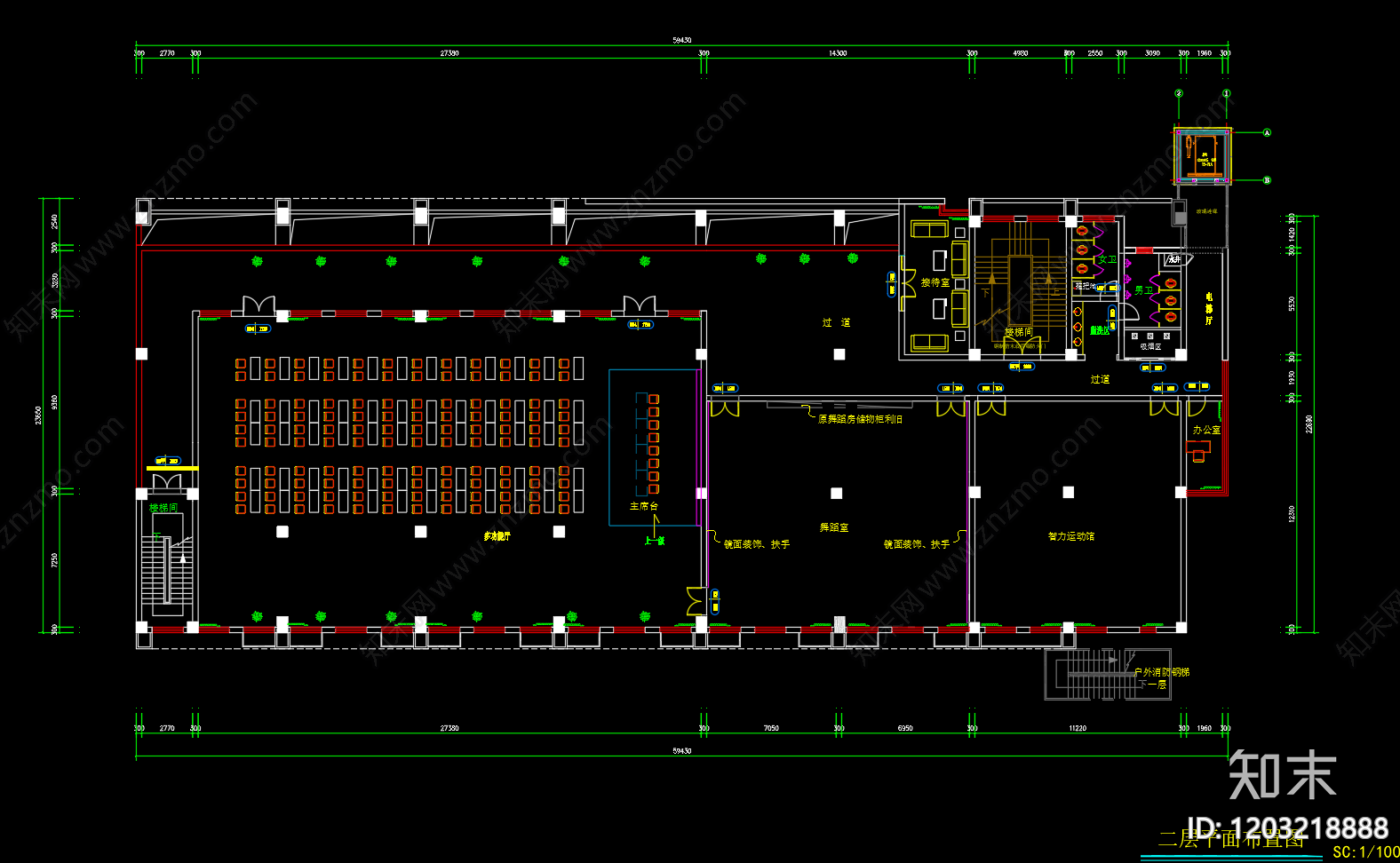Select grid axis bubble 1
1400x863 pixels.
1227,93
